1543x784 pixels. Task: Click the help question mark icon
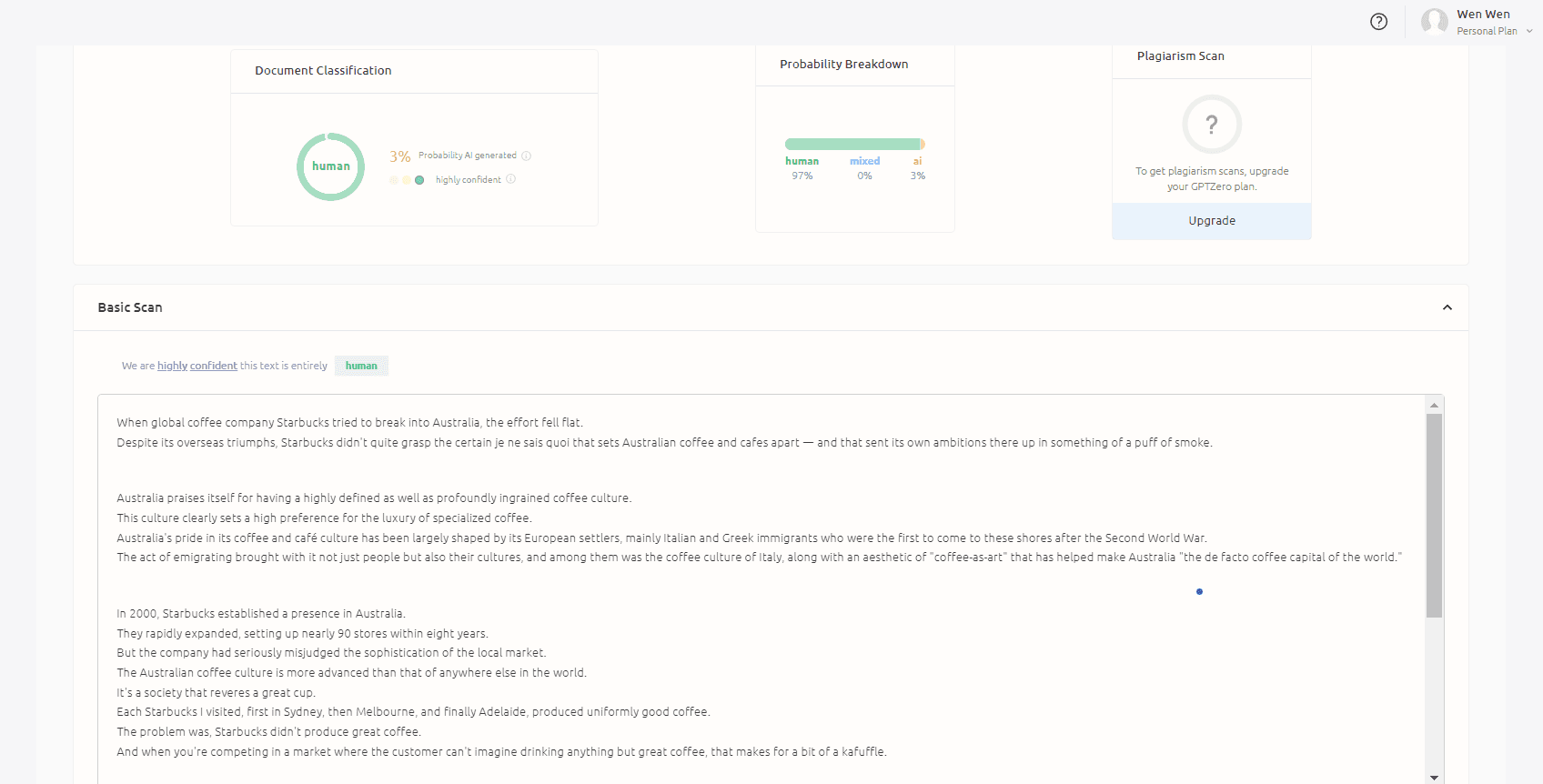click(x=1378, y=22)
